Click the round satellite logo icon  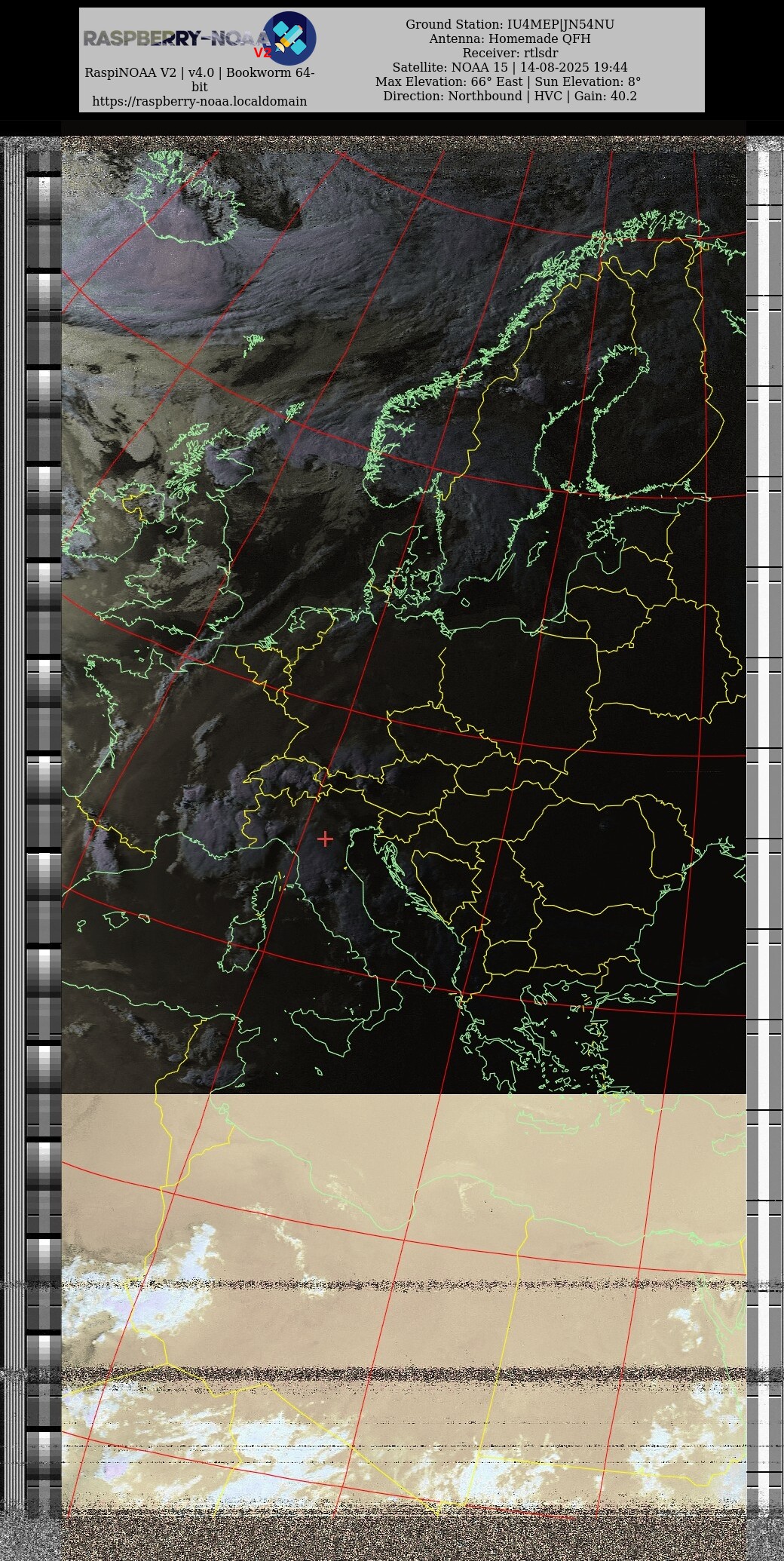289,38
